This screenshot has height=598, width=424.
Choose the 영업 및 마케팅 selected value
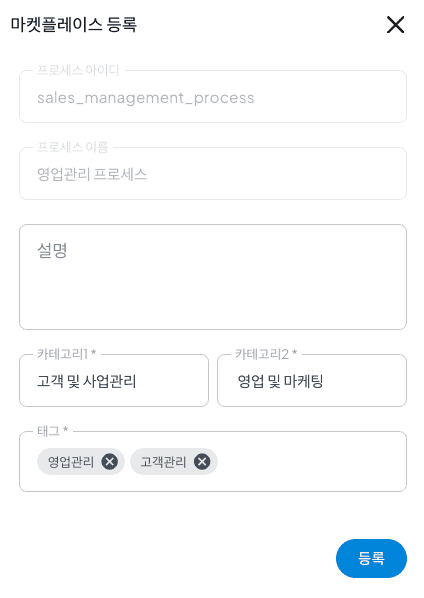(280, 381)
